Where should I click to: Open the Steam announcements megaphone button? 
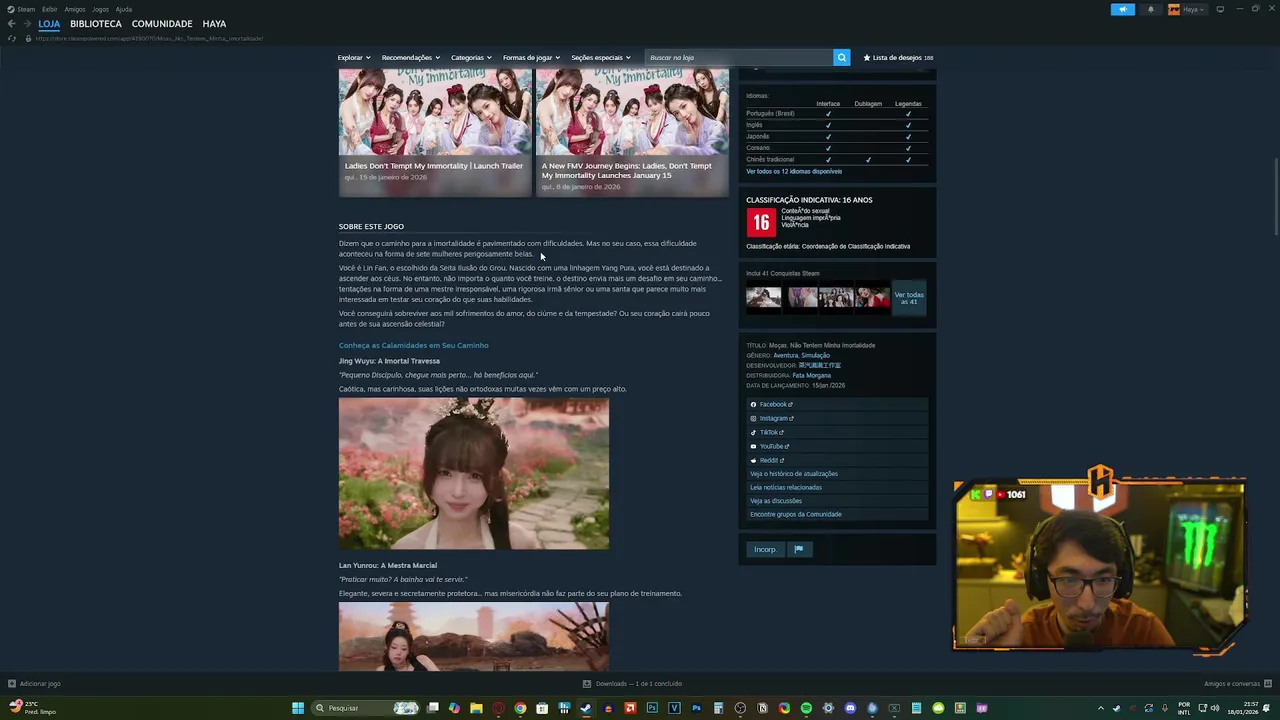coord(1123,9)
